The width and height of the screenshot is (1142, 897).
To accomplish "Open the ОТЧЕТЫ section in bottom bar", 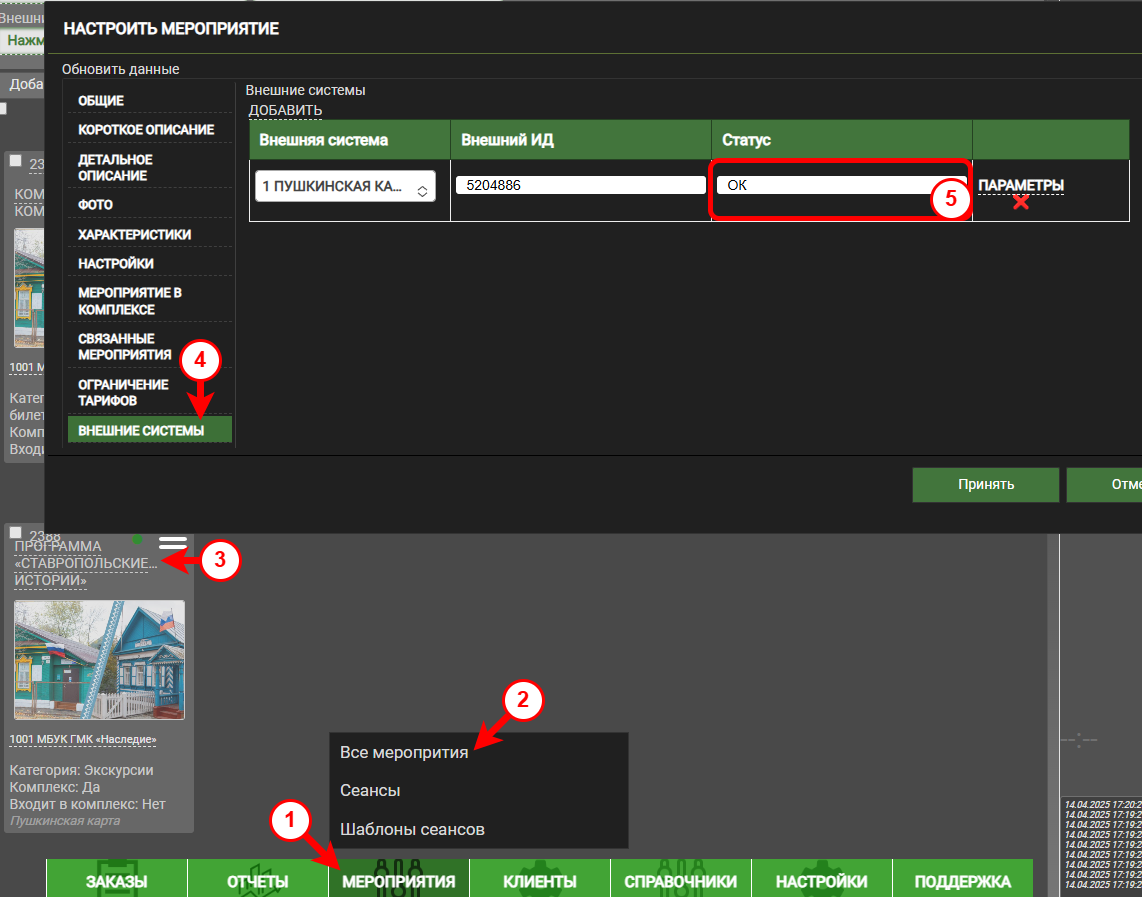I will tap(257, 881).
